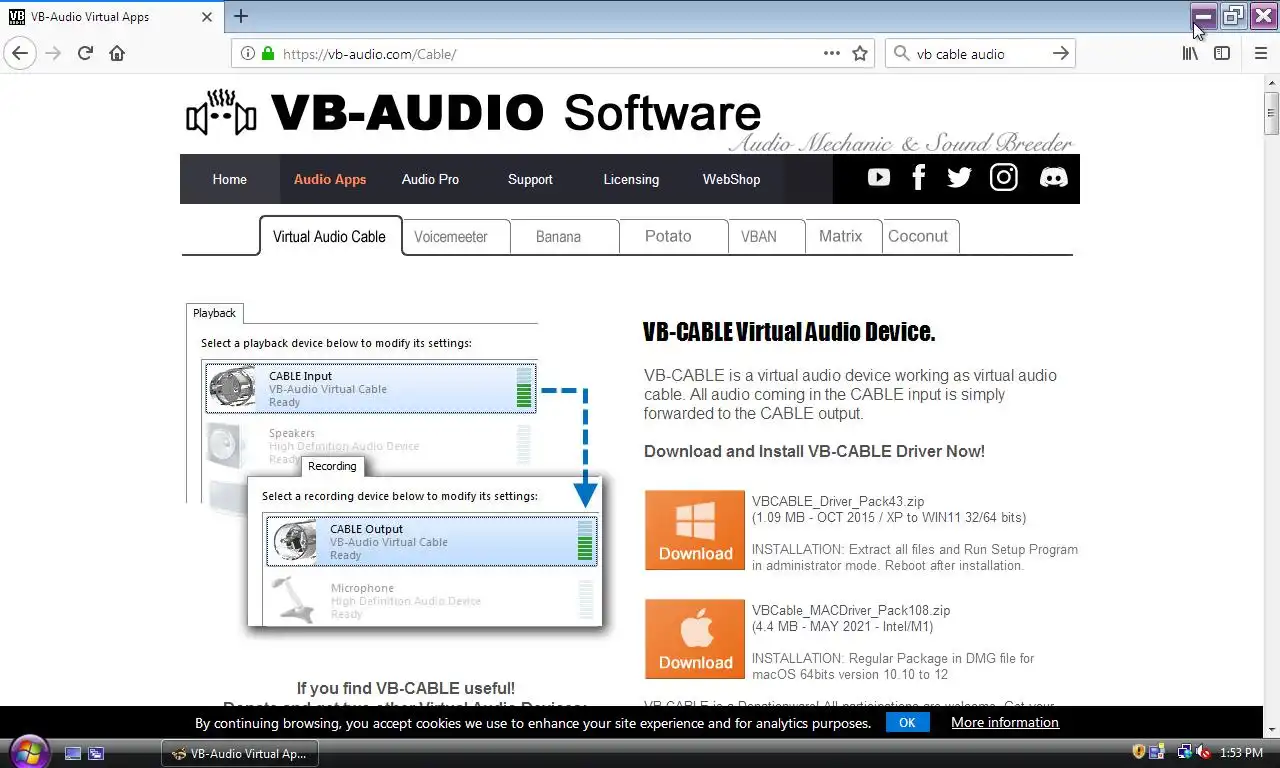Viewport: 1280px width, 768px height.
Task: Click the VB-Audio speaker logo
Action: click(x=222, y=113)
